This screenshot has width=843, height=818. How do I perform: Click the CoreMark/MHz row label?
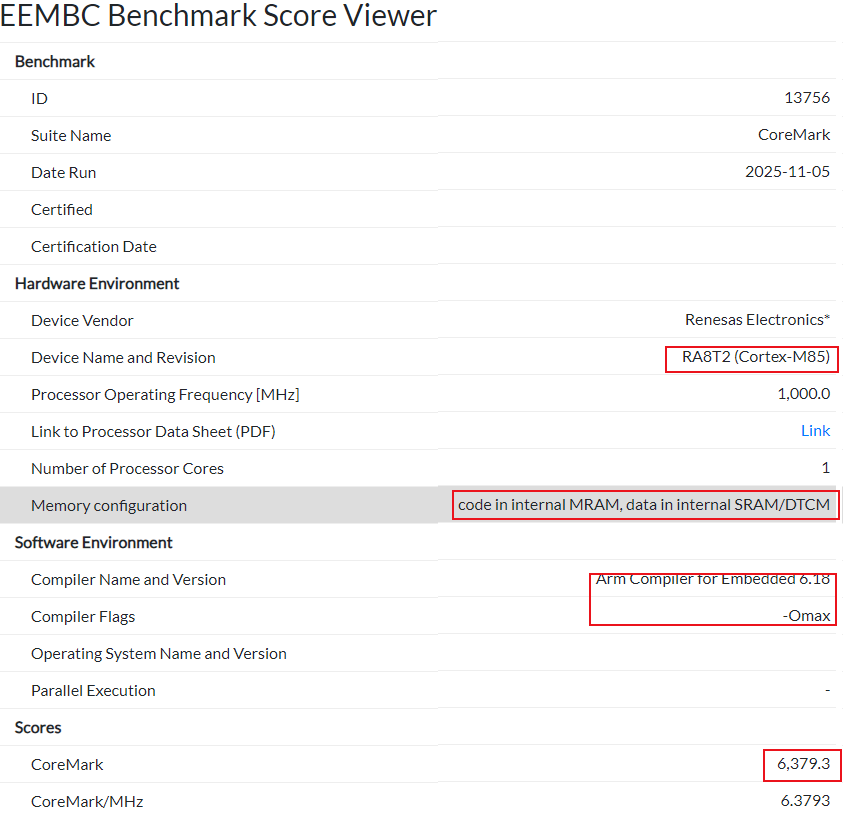tap(87, 801)
